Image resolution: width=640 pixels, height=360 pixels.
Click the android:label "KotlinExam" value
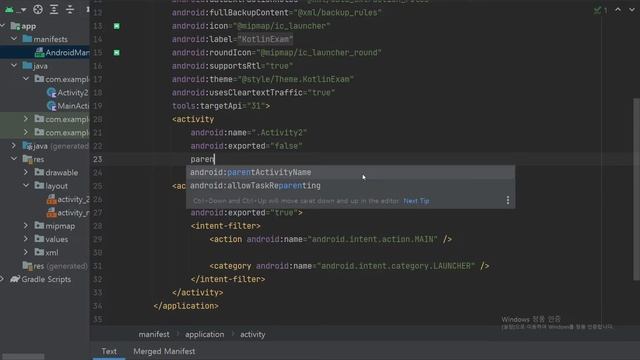click(x=265, y=40)
